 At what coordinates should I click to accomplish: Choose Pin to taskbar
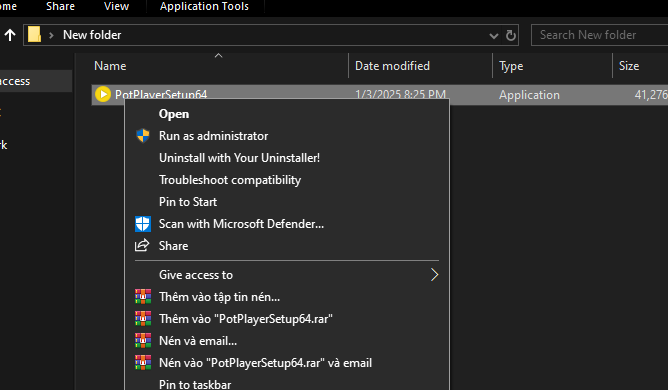[x=287, y=383]
